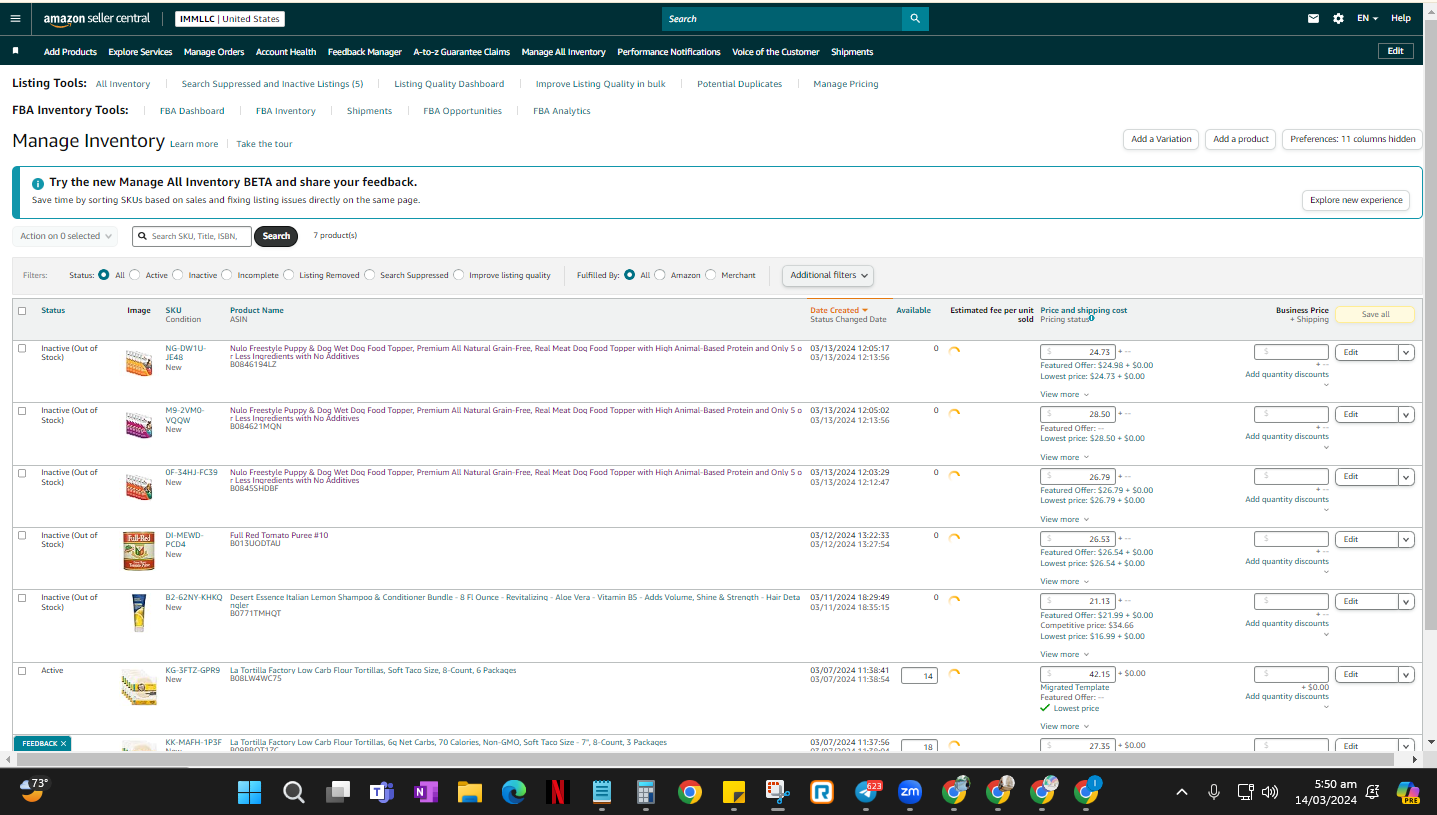Open Windows taskbar search
Screen dimensions: 1437x815
click(294, 793)
